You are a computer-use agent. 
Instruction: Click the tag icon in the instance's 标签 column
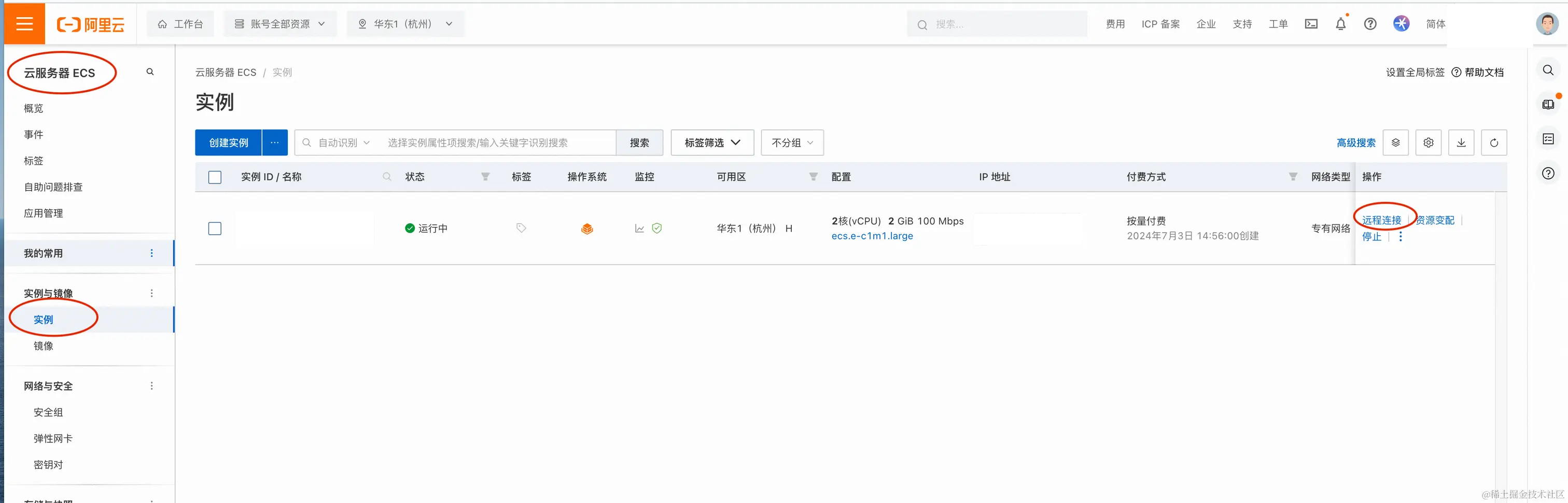pos(521,228)
